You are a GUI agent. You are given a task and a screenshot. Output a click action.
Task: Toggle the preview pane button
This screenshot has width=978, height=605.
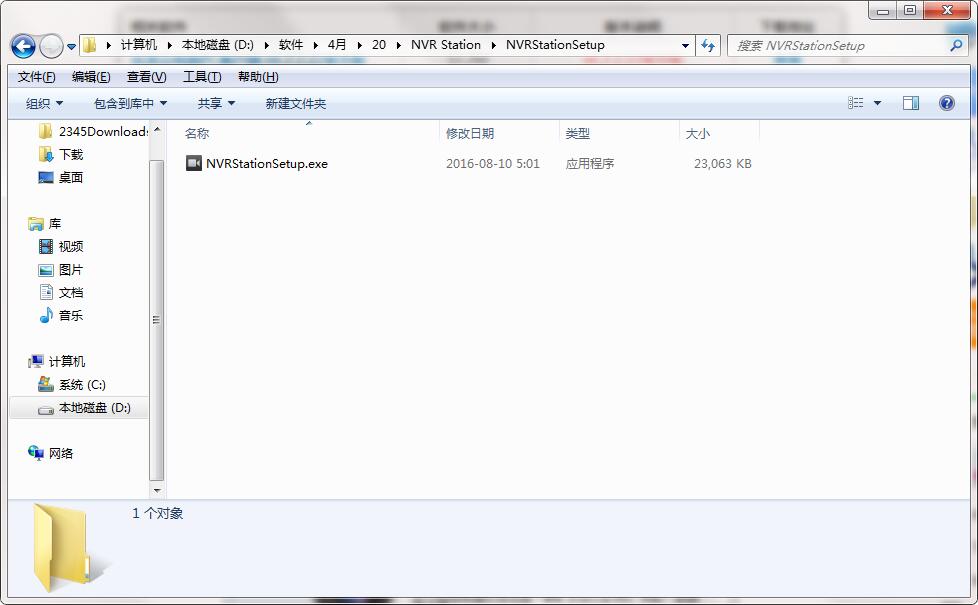(x=910, y=103)
